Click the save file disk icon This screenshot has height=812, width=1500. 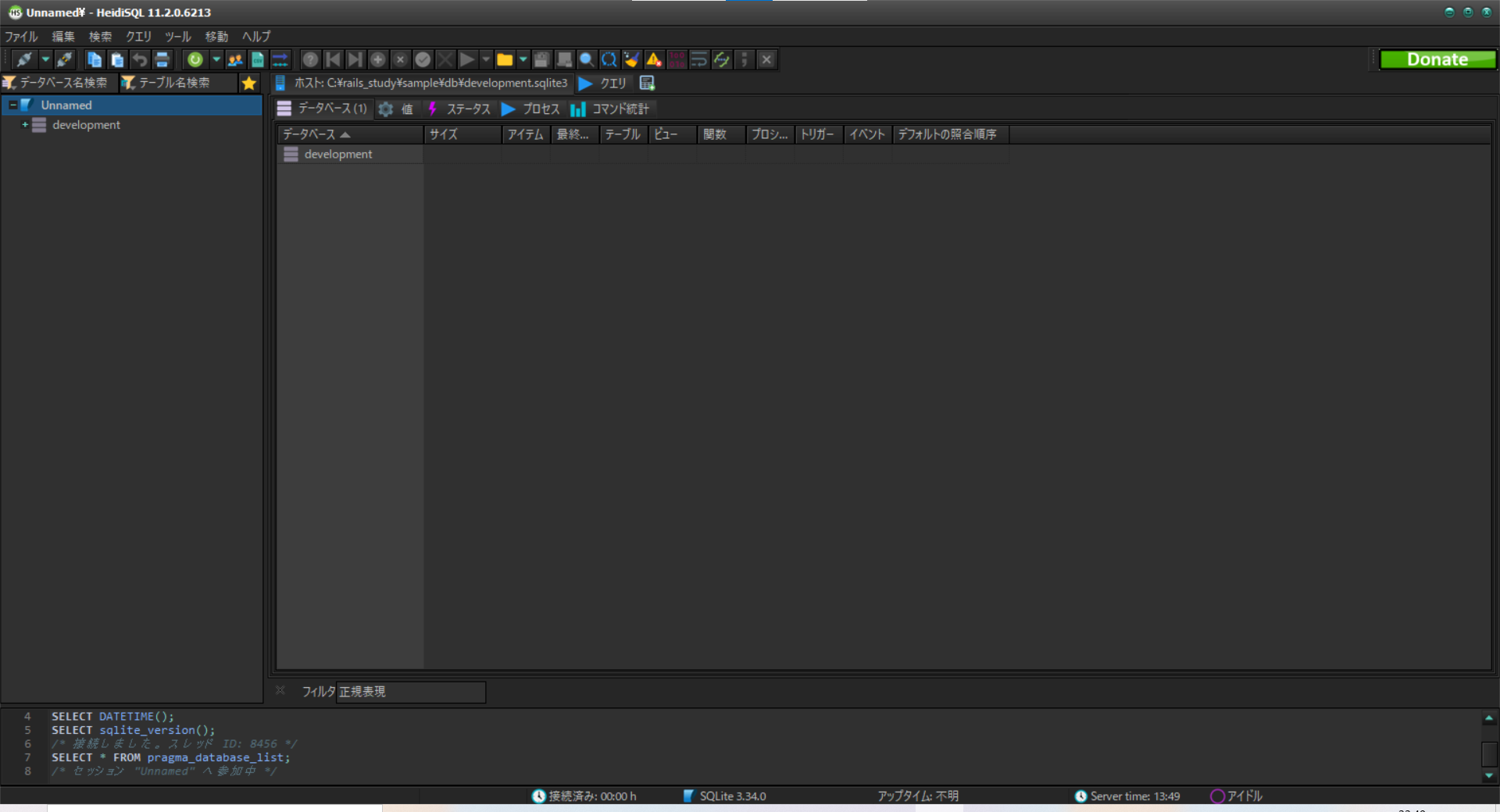point(541,59)
